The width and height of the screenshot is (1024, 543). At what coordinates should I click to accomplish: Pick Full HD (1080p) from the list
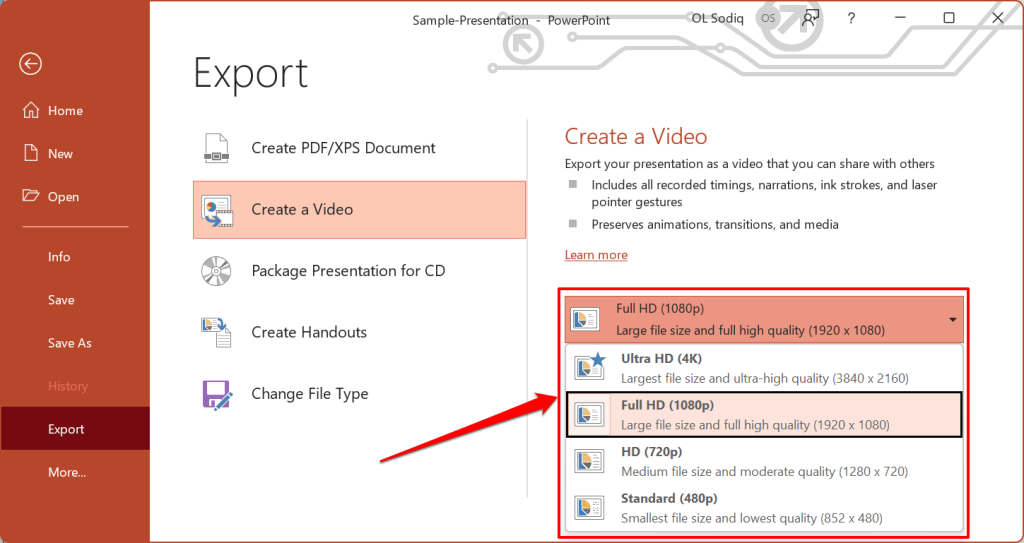pyautogui.click(x=763, y=414)
